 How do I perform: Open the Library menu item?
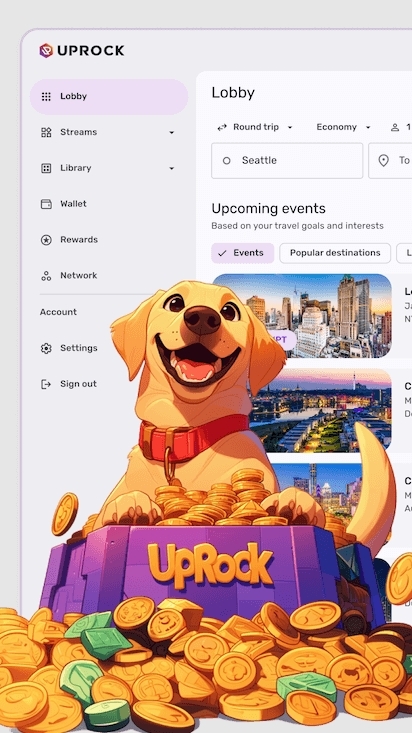(x=109, y=168)
